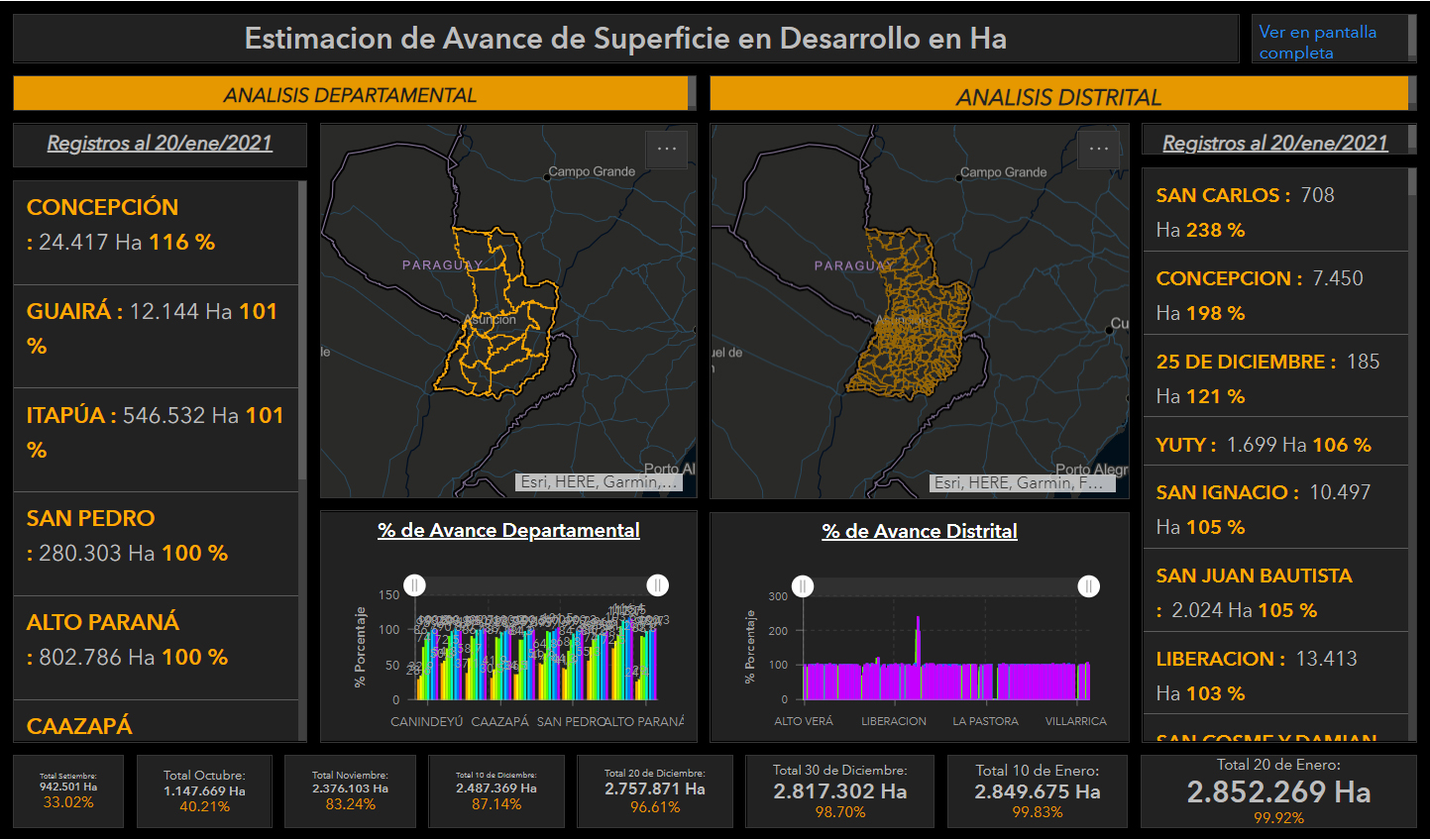1430x840 pixels.
Task: Click the ANALISIS DISTRITAL header
Action: point(1058,96)
